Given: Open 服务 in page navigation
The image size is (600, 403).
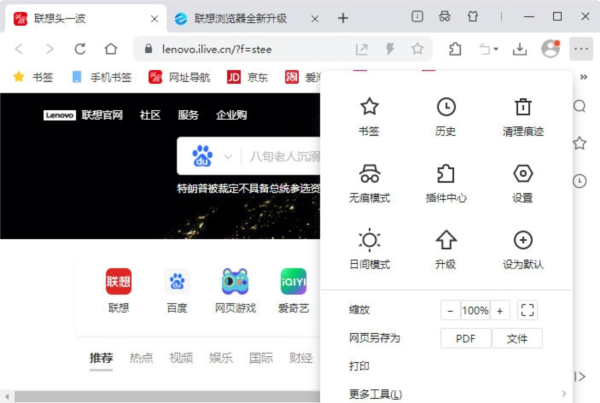Looking at the screenshot, I should pyautogui.click(x=188, y=115).
